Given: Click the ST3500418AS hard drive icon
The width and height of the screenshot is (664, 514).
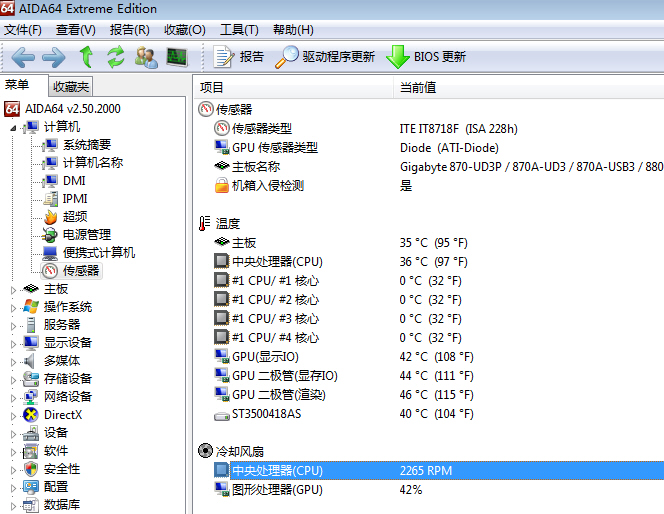Looking at the screenshot, I should (221, 415).
